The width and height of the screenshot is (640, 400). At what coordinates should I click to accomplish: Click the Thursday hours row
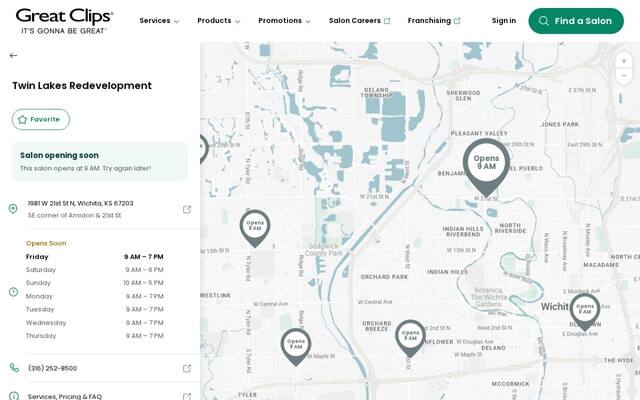pos(94,336)
